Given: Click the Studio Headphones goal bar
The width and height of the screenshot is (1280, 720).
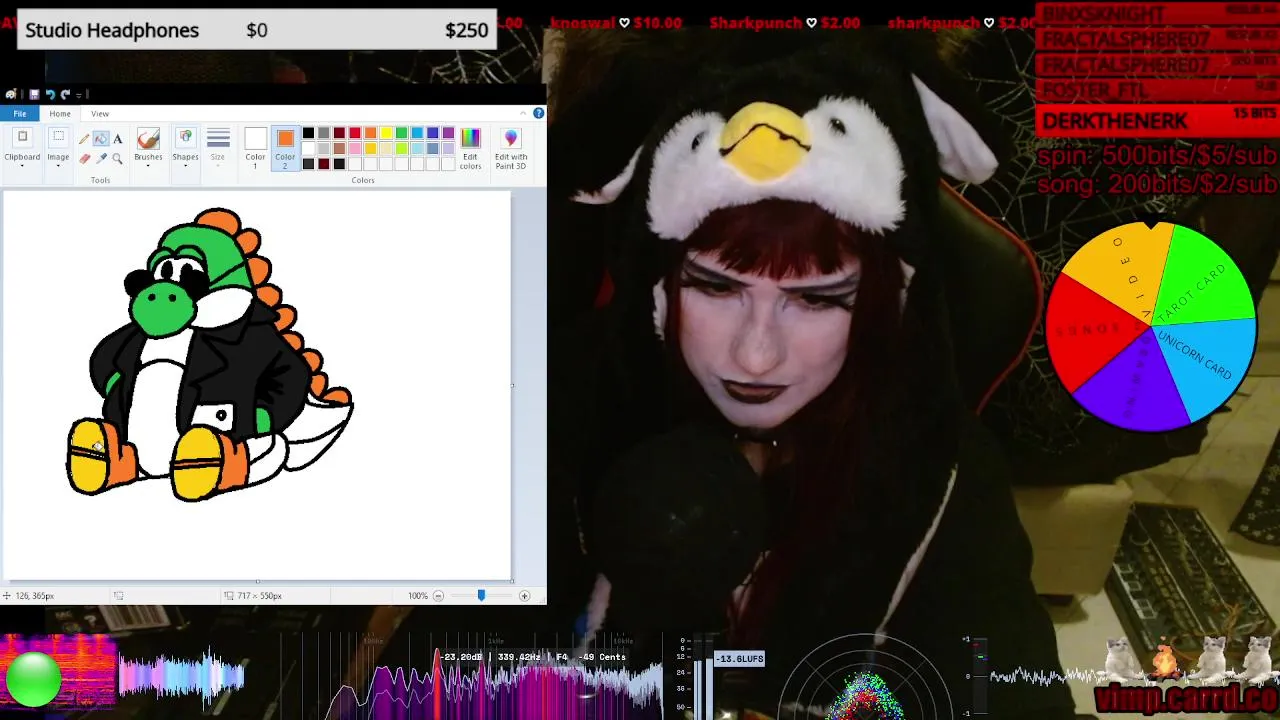Looking at the screenshot, I should [258, 30].
